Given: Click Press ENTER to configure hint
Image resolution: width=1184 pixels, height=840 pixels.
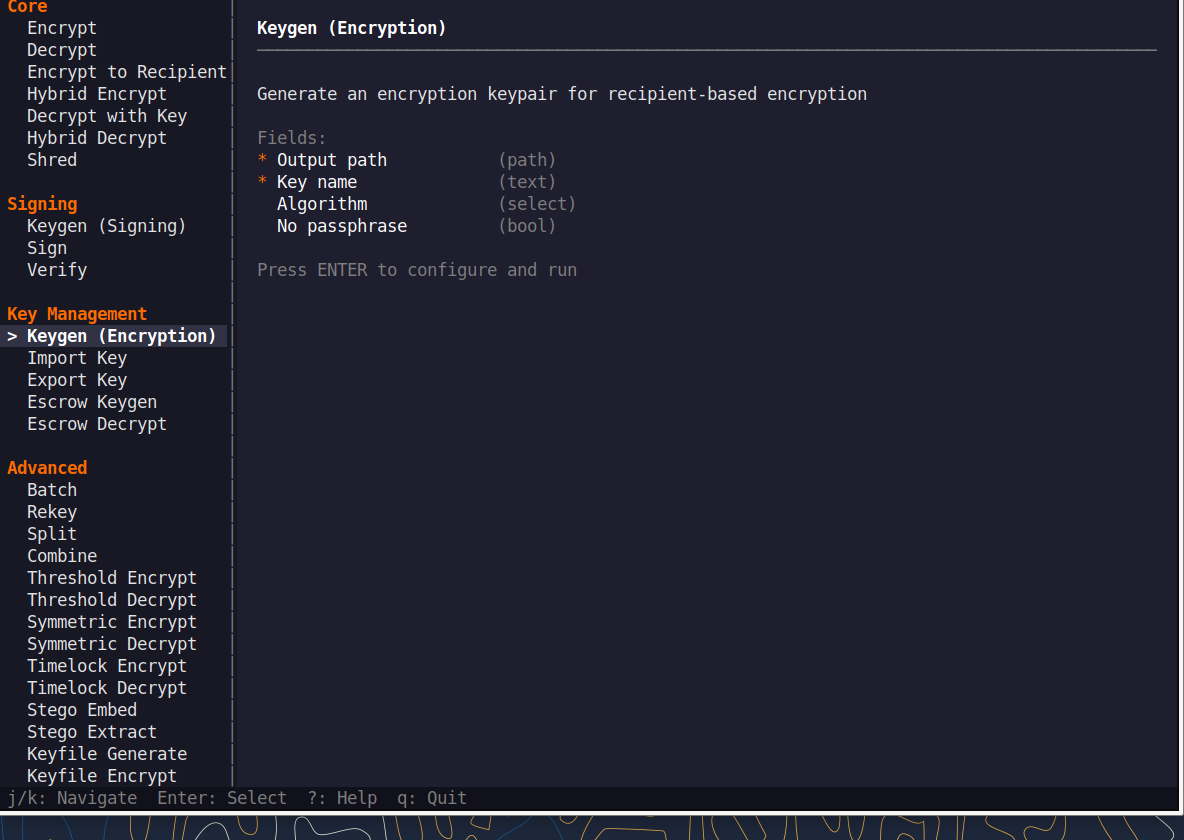Looking at the screenshot, I should 417,270.
